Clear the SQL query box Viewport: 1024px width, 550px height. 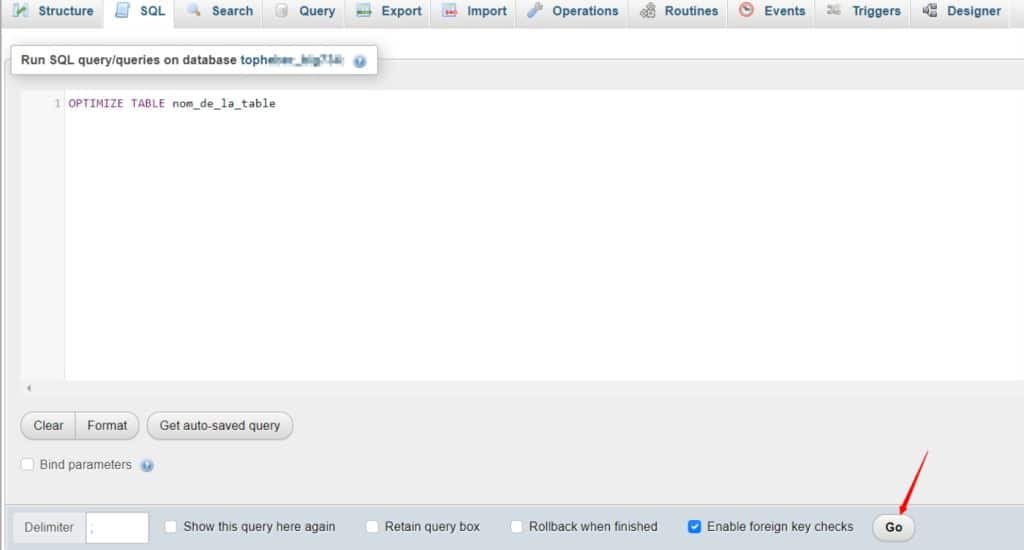48,426
